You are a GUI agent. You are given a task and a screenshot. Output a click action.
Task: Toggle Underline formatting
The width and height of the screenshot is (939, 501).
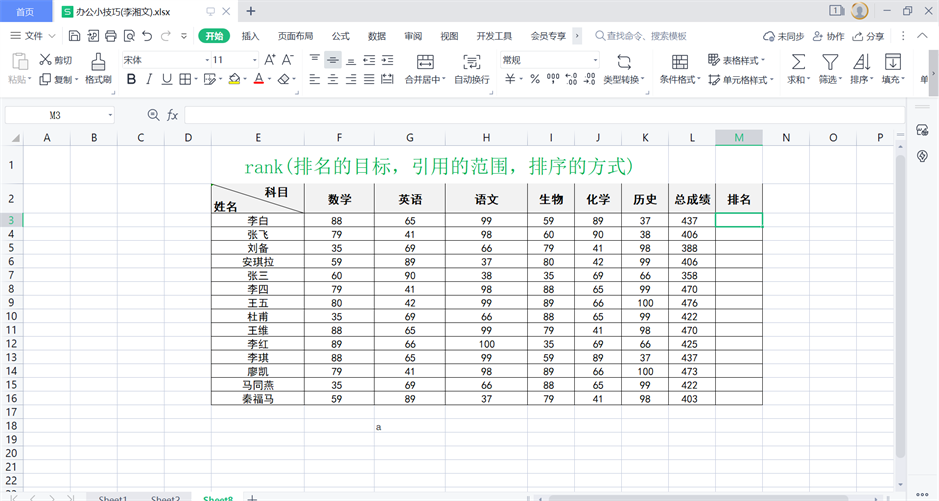point(168,79)
